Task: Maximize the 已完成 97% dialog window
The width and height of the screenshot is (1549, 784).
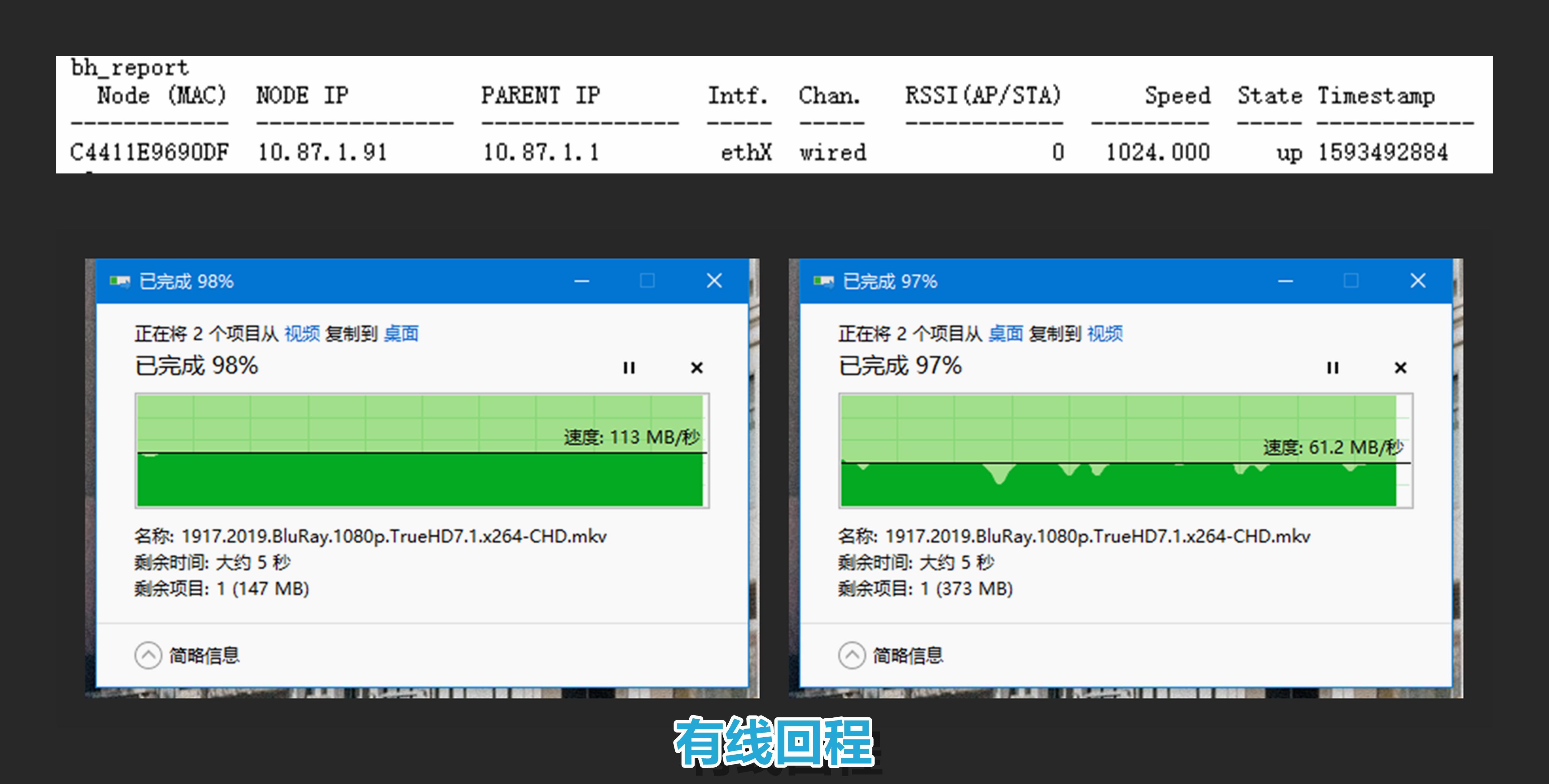Action: coord(1351,280)
